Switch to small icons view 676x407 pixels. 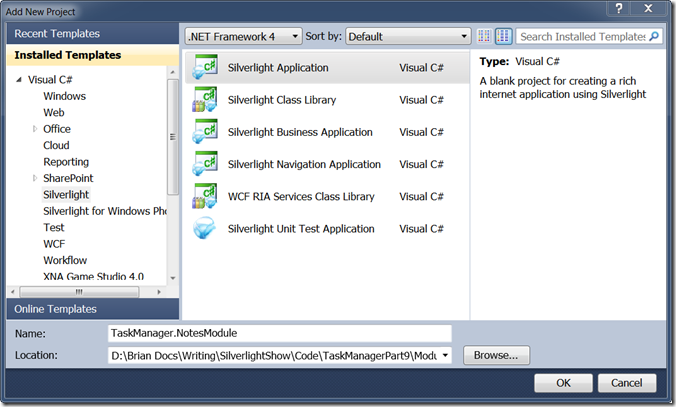click(x=484, y=36)
